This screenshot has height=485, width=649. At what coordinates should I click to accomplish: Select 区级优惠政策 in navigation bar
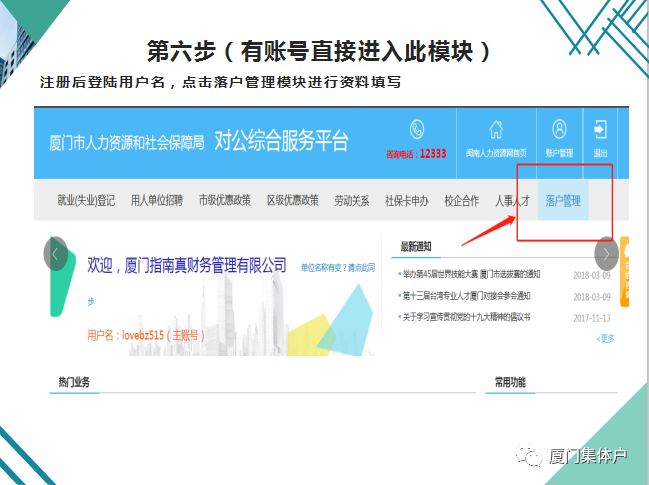[292, 201]
